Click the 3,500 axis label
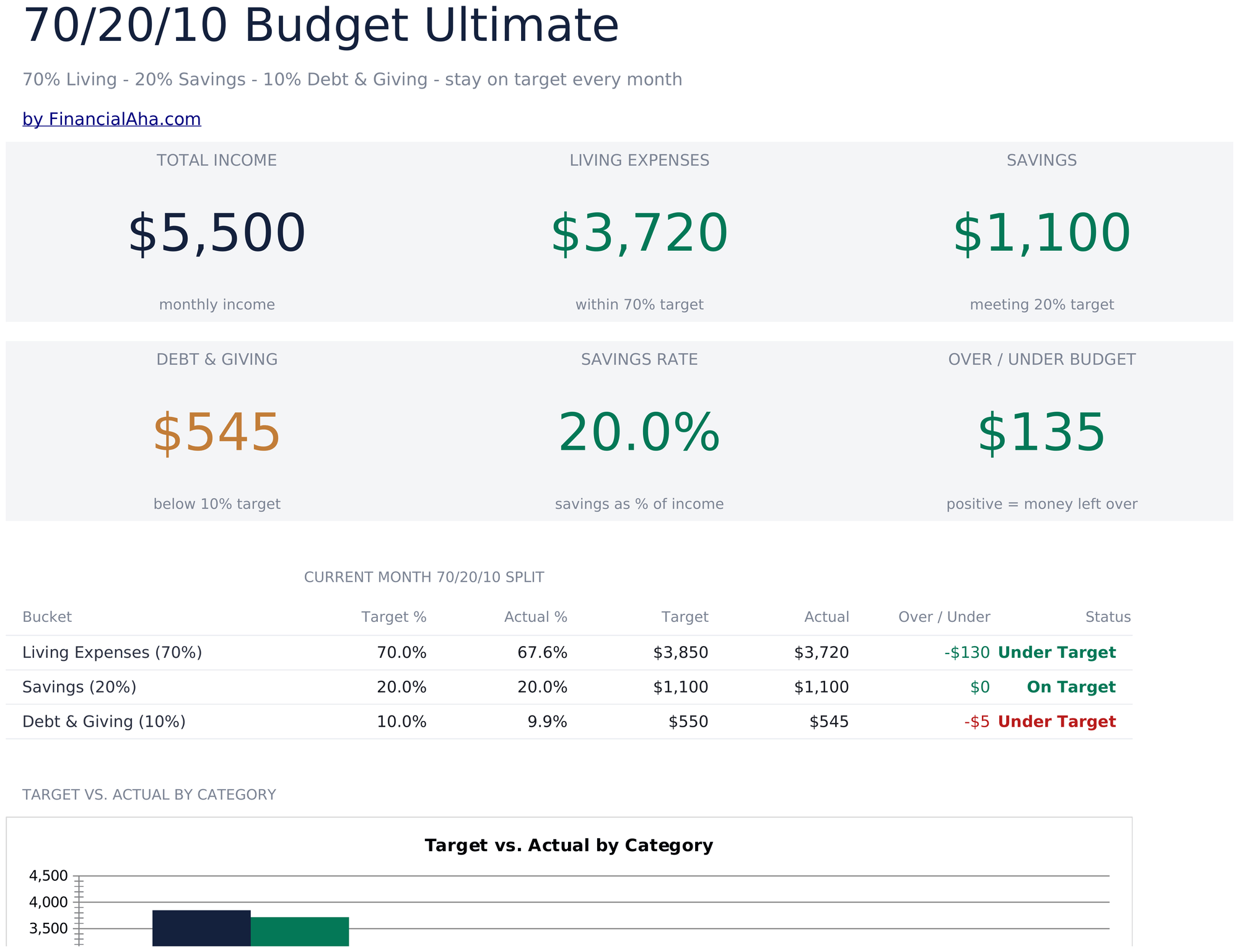Image resolution: width=1239 pixels, height=952 pixels. pos(48,928)
